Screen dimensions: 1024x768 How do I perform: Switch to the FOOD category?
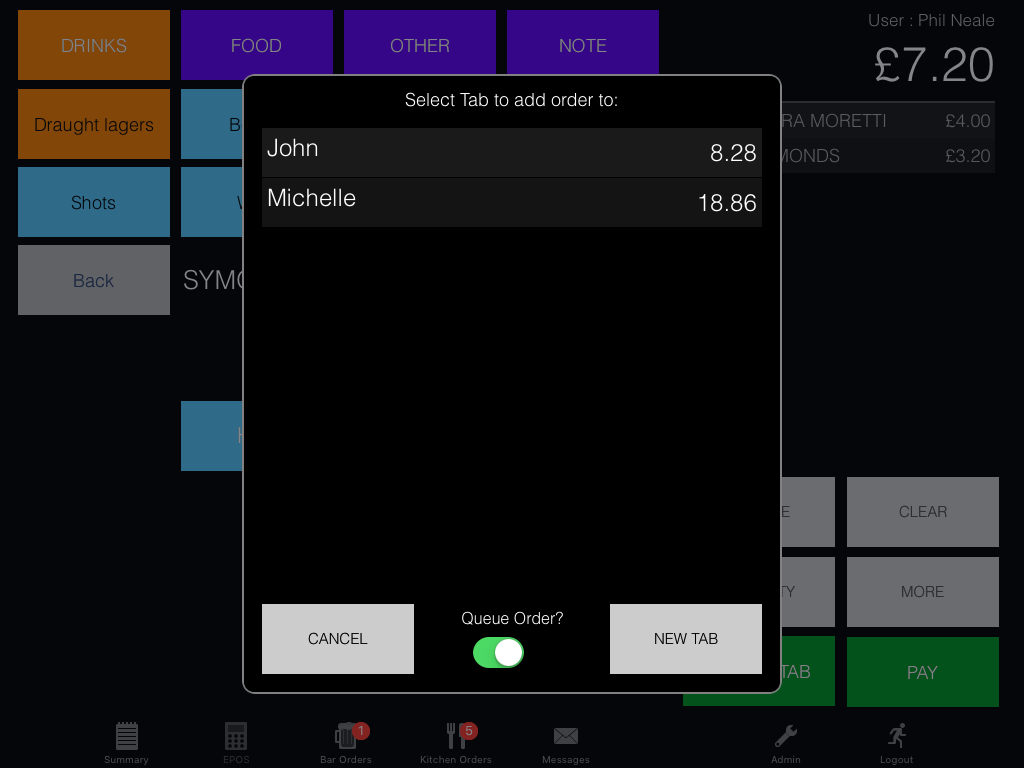pos(256,45)
